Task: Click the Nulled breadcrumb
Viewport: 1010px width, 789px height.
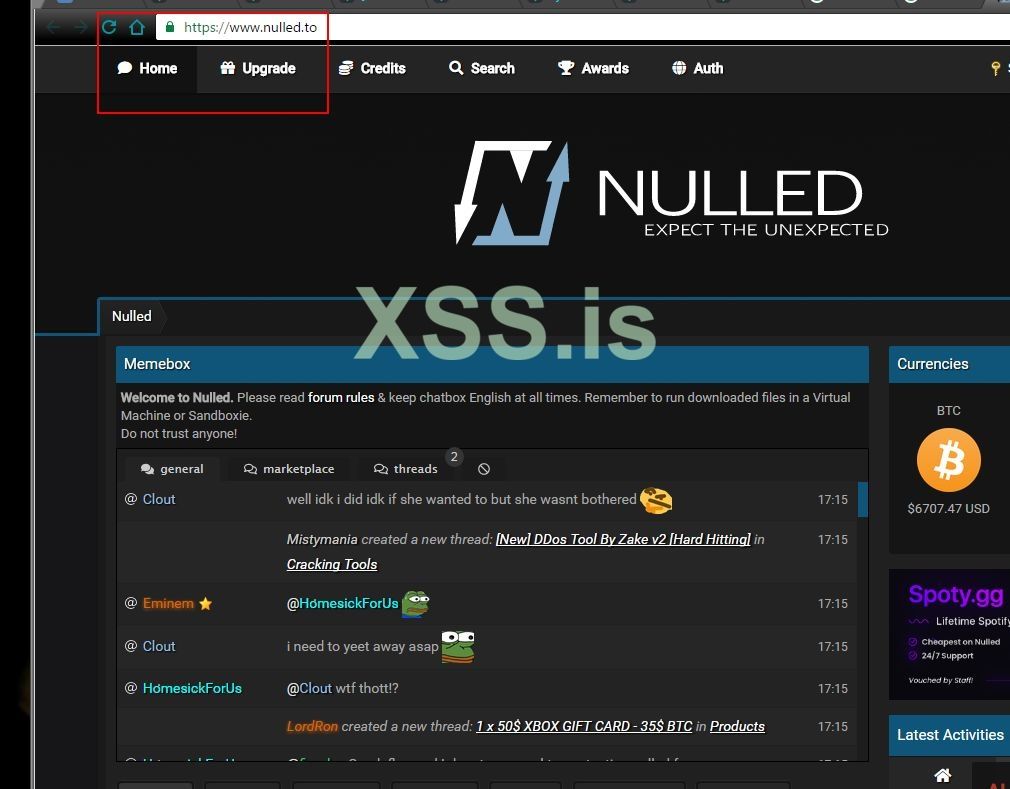Action: pos(132,316)
